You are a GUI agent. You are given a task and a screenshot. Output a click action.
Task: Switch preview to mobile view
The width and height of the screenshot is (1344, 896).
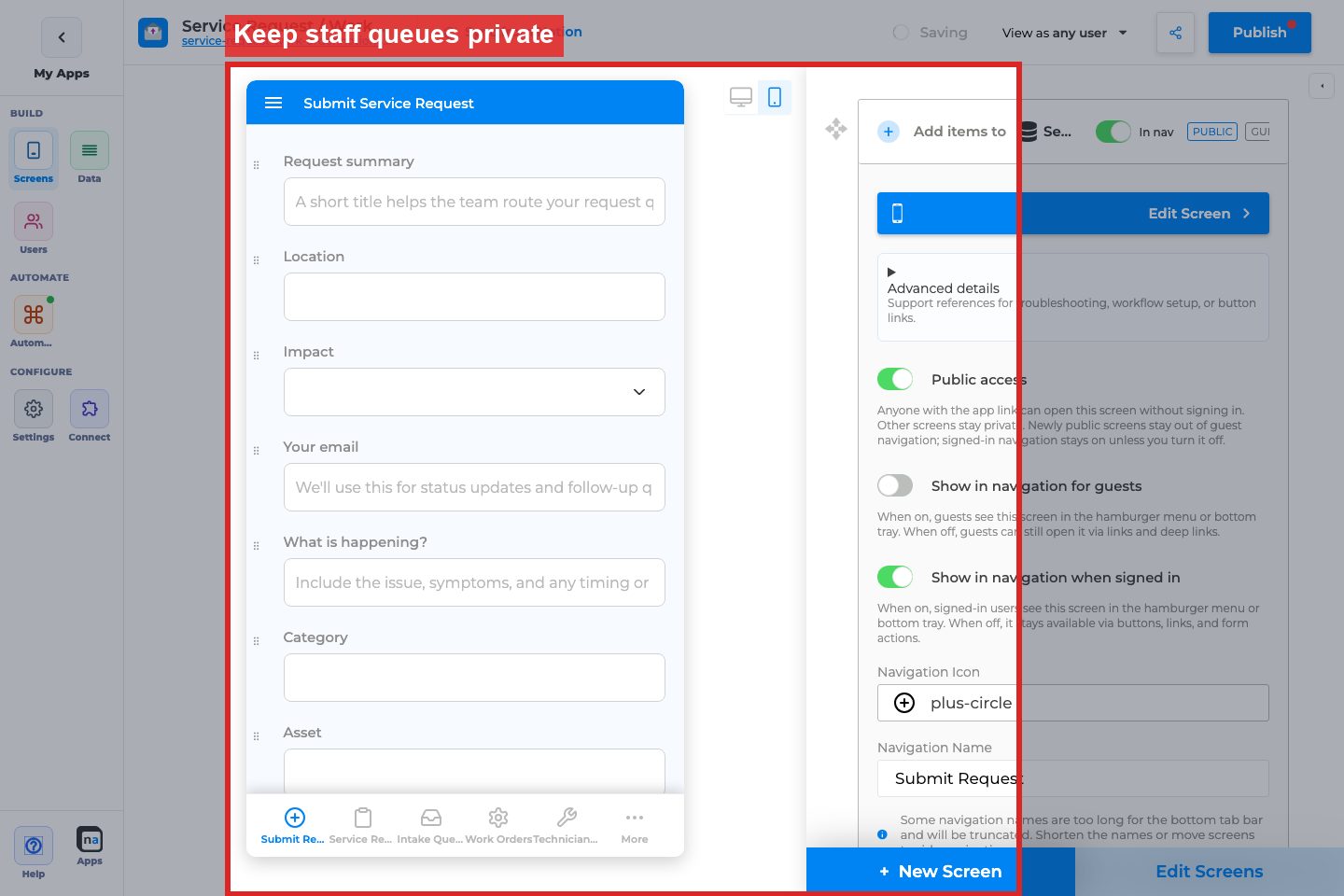click(775, 97)
